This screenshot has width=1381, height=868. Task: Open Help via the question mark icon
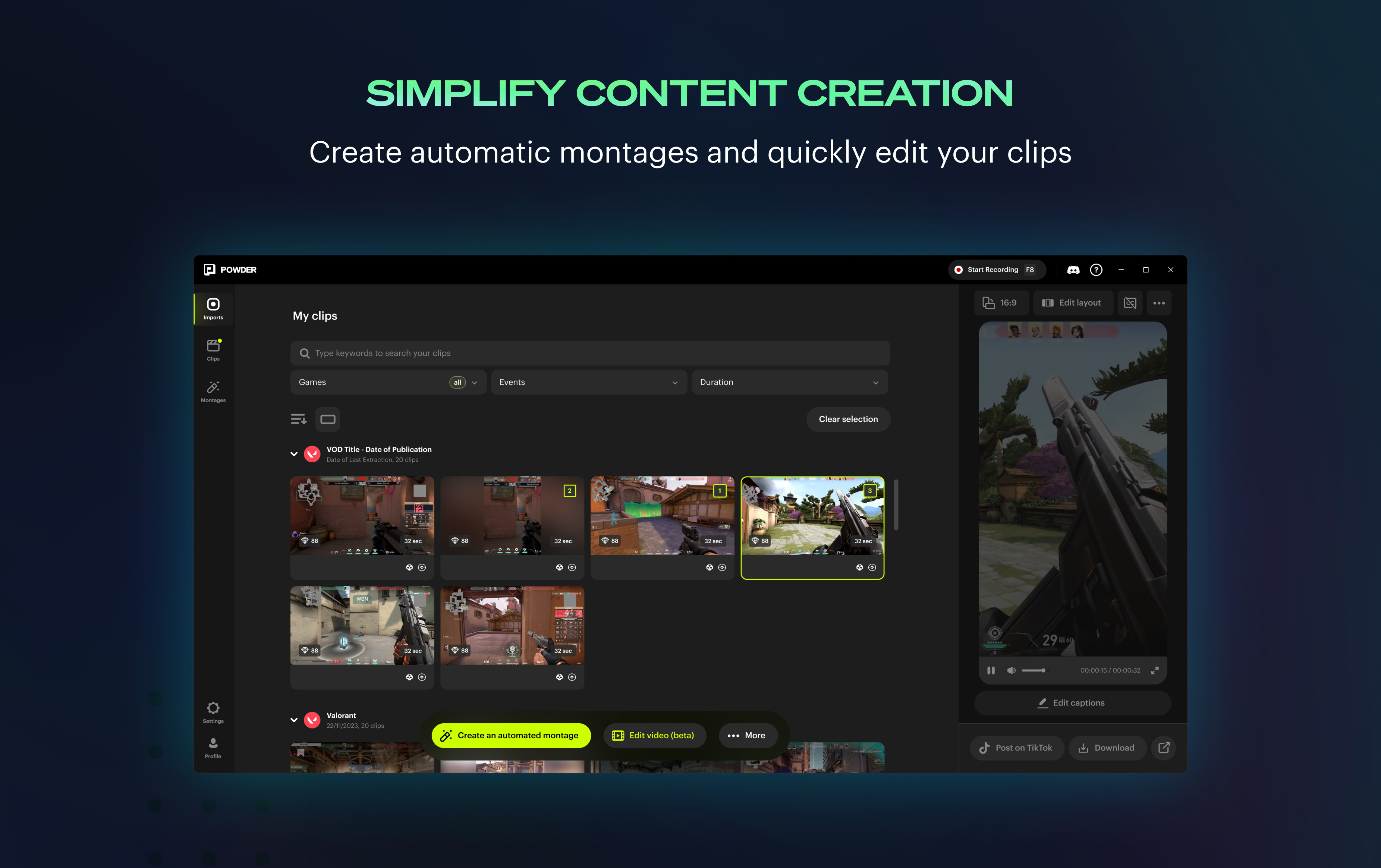pyautogui.click(x=1096, y=270)
